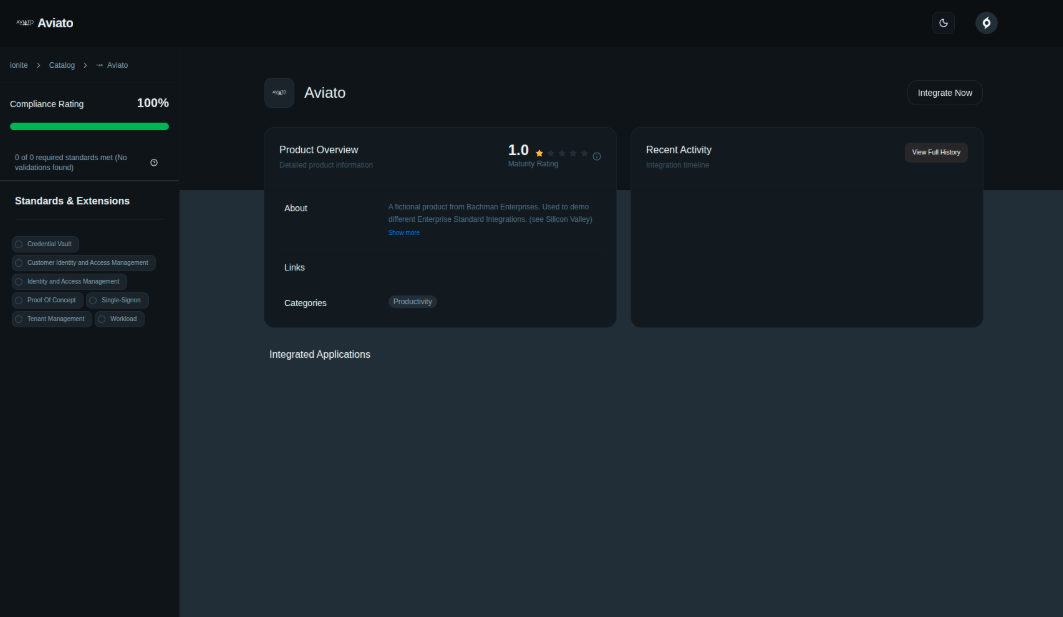The height and width of the screenshot is (617, 1063).
Task: Select the Workload standard chip
Action: point(120,319)
